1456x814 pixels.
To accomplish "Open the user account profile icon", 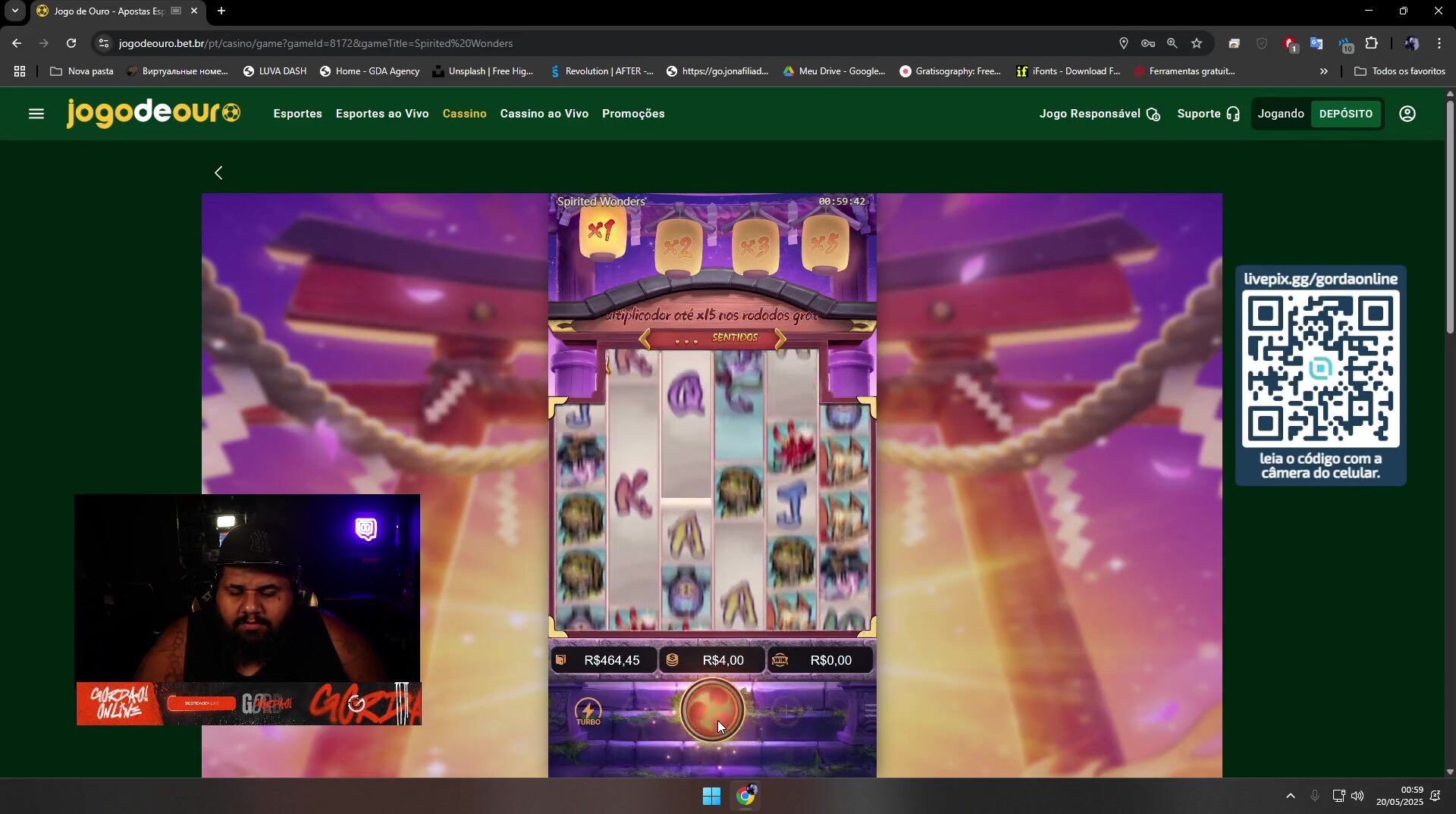I will 1407,114.
